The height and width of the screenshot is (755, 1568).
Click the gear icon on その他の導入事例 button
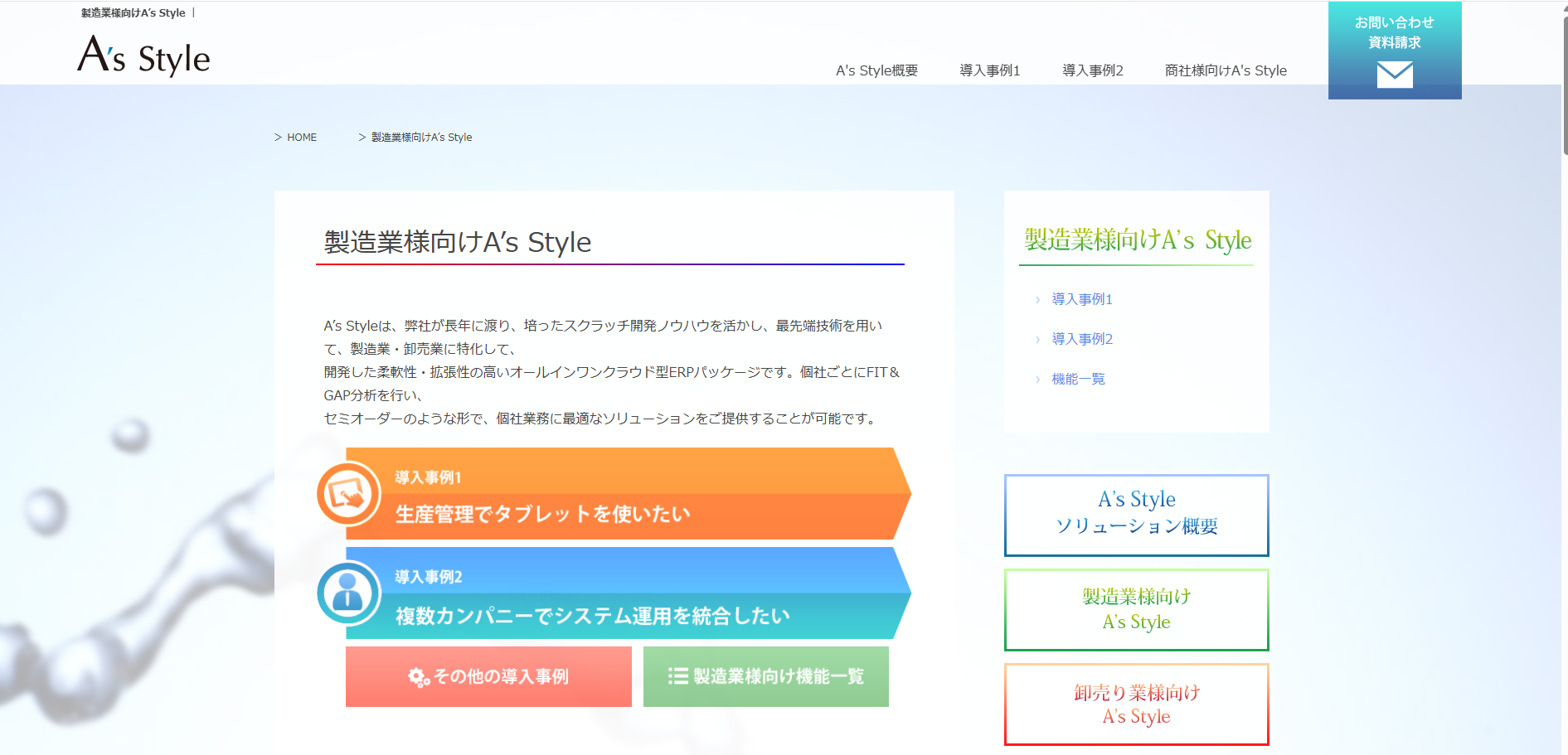[x=418, y=677]
